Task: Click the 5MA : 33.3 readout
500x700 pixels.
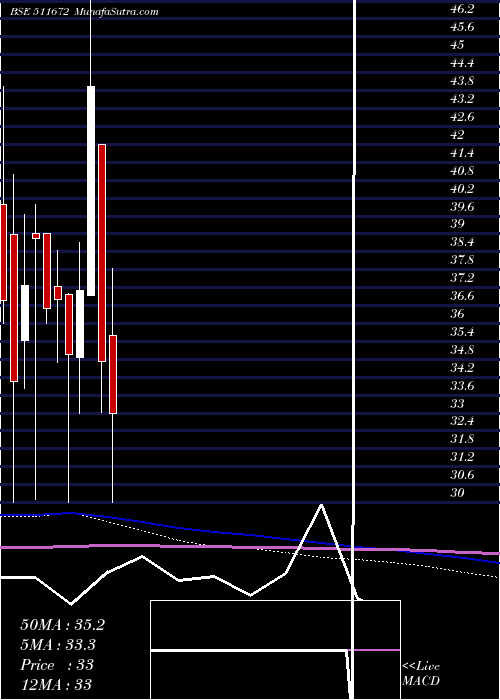Action: coord(58,645)
